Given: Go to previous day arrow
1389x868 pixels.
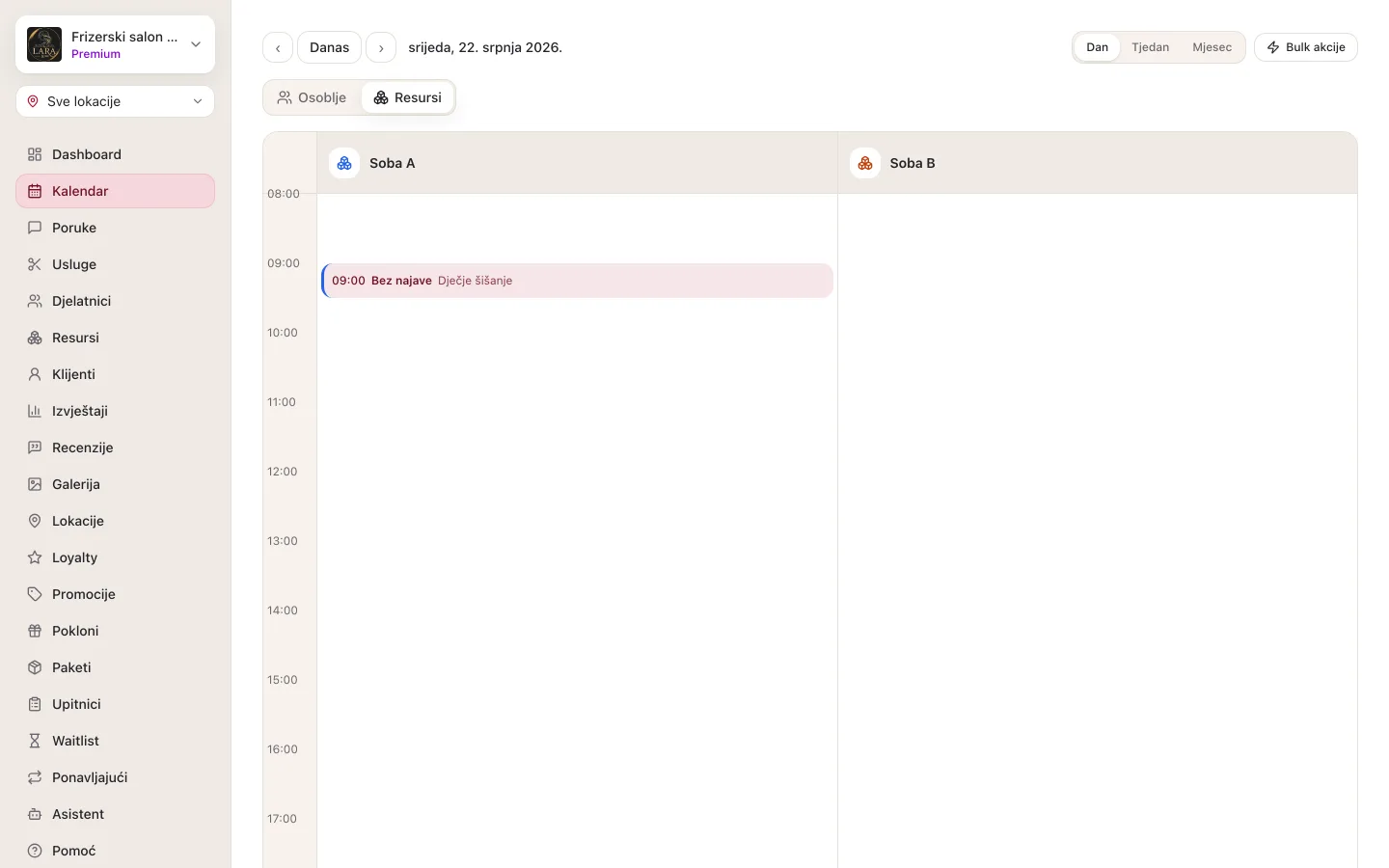Looking at the screenshot, I should point(278,47).
